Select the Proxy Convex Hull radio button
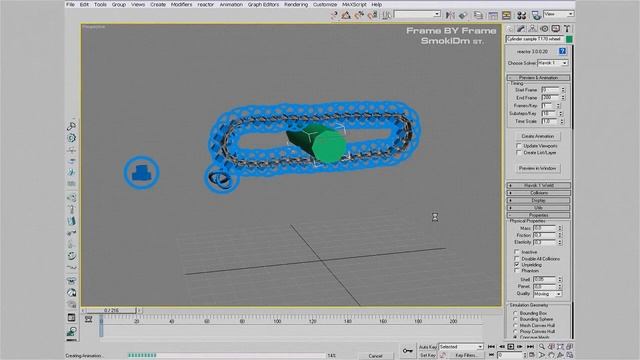Image resolution: width=640 pixels, height=360 pixels. (x=515, y=332)
